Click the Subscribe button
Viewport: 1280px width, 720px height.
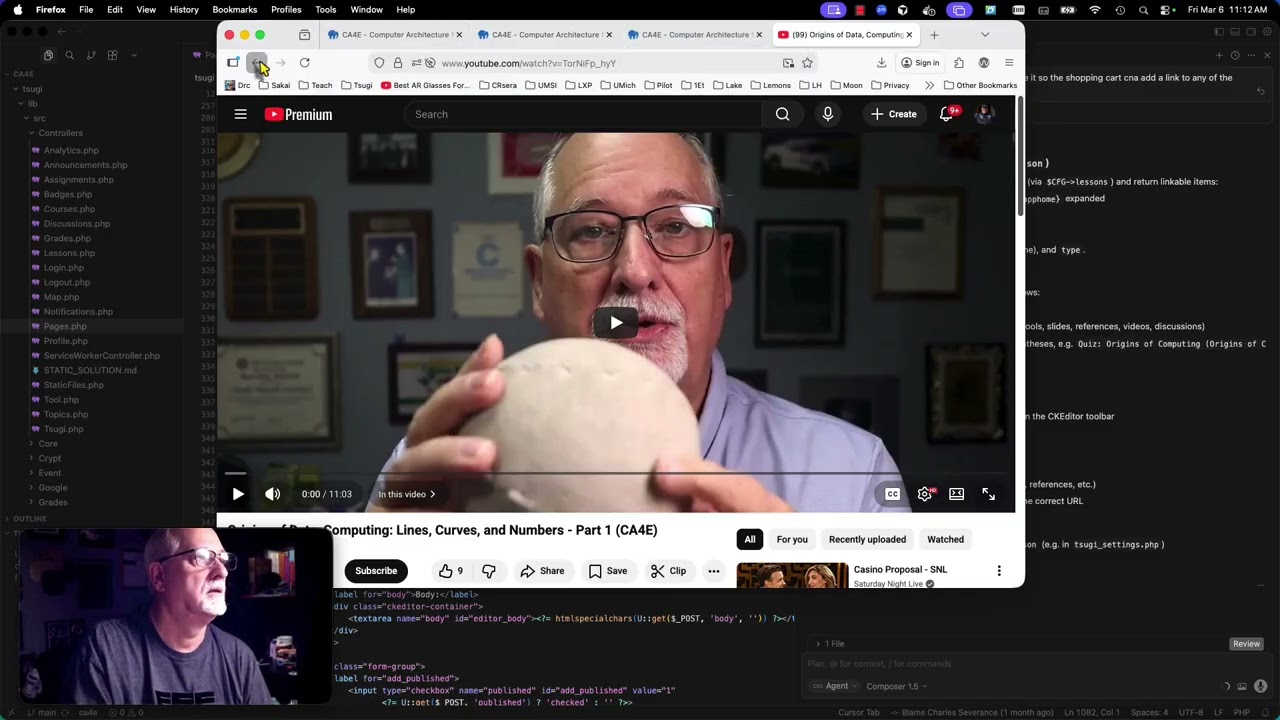point(376,571)
